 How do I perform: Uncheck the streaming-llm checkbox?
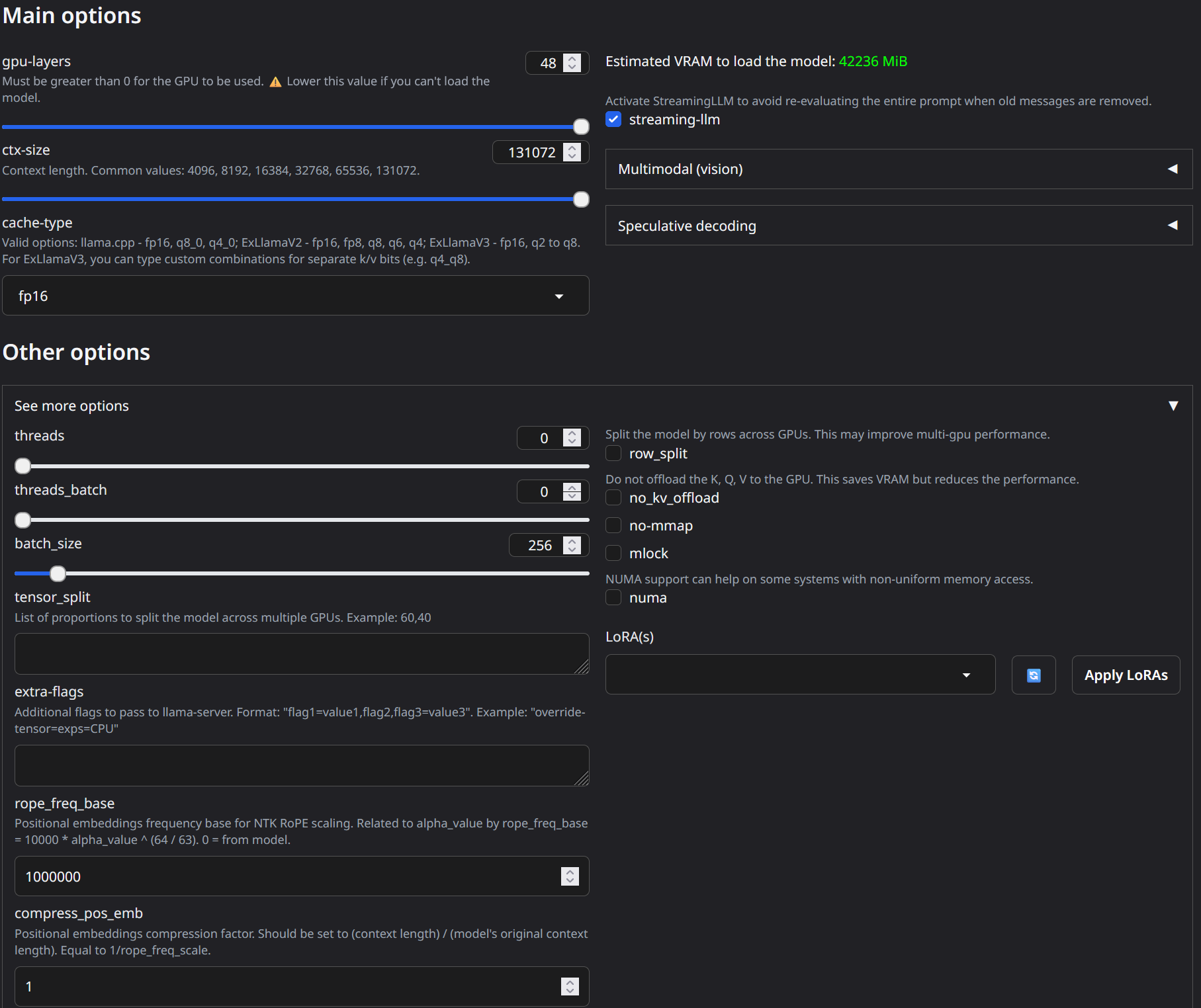point(613,119)
